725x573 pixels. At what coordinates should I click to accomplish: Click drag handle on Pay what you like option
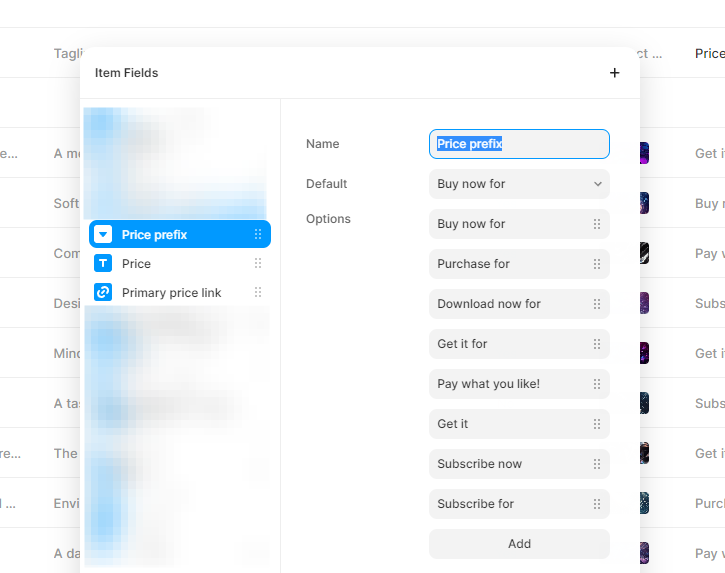coord(597,384)
